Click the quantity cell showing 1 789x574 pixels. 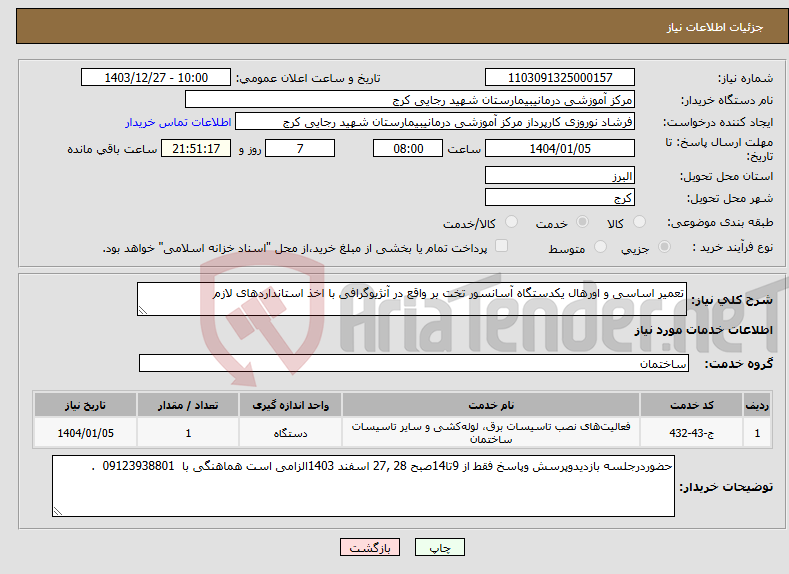click(x=188, y=433)
